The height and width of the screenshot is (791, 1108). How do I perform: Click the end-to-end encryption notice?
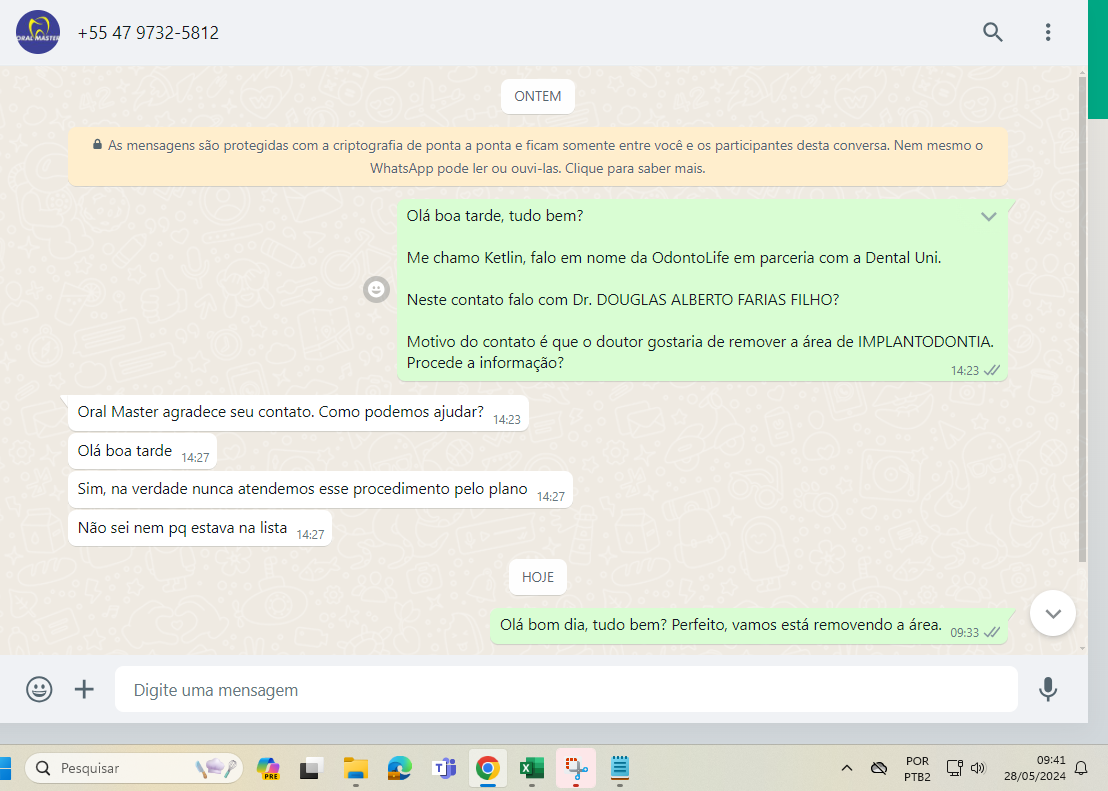(538, 157)
